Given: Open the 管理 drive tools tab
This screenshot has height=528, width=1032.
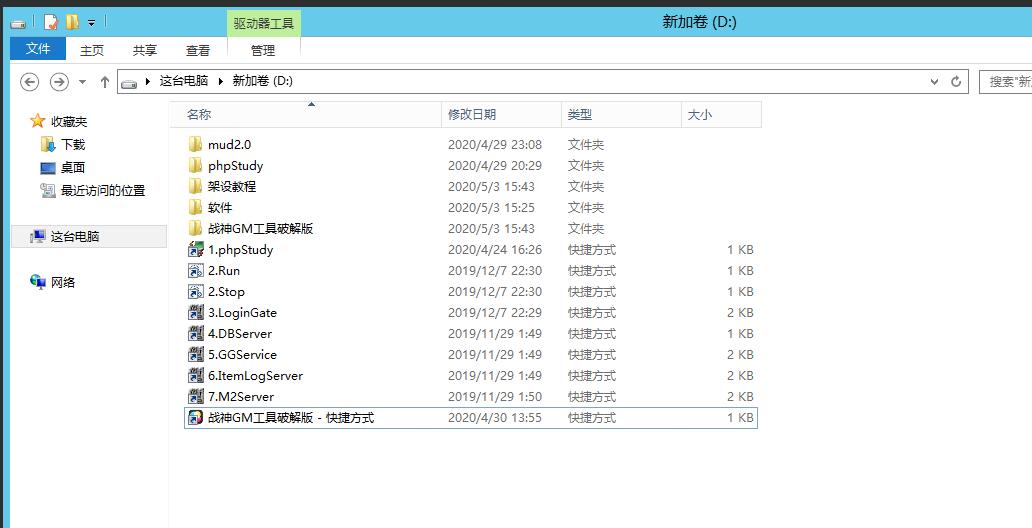Looking at the screenshot, I should click(263, 50).
